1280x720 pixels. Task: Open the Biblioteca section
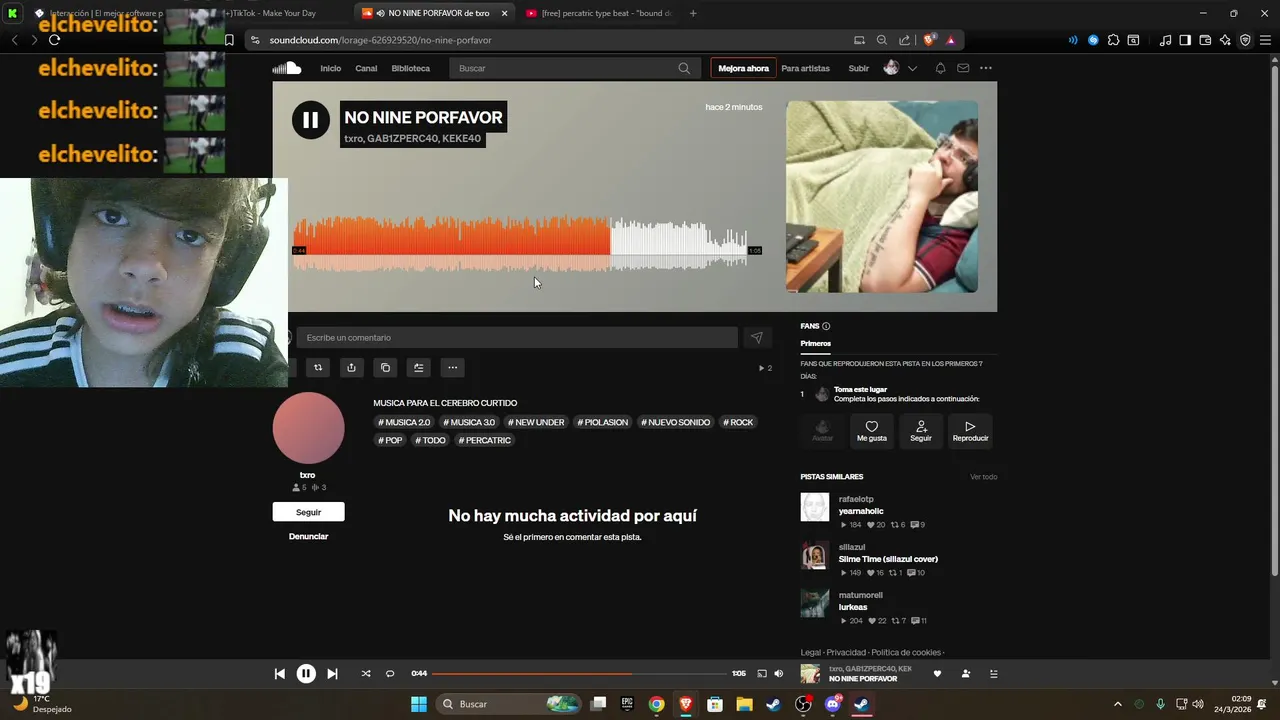point(411,68)
